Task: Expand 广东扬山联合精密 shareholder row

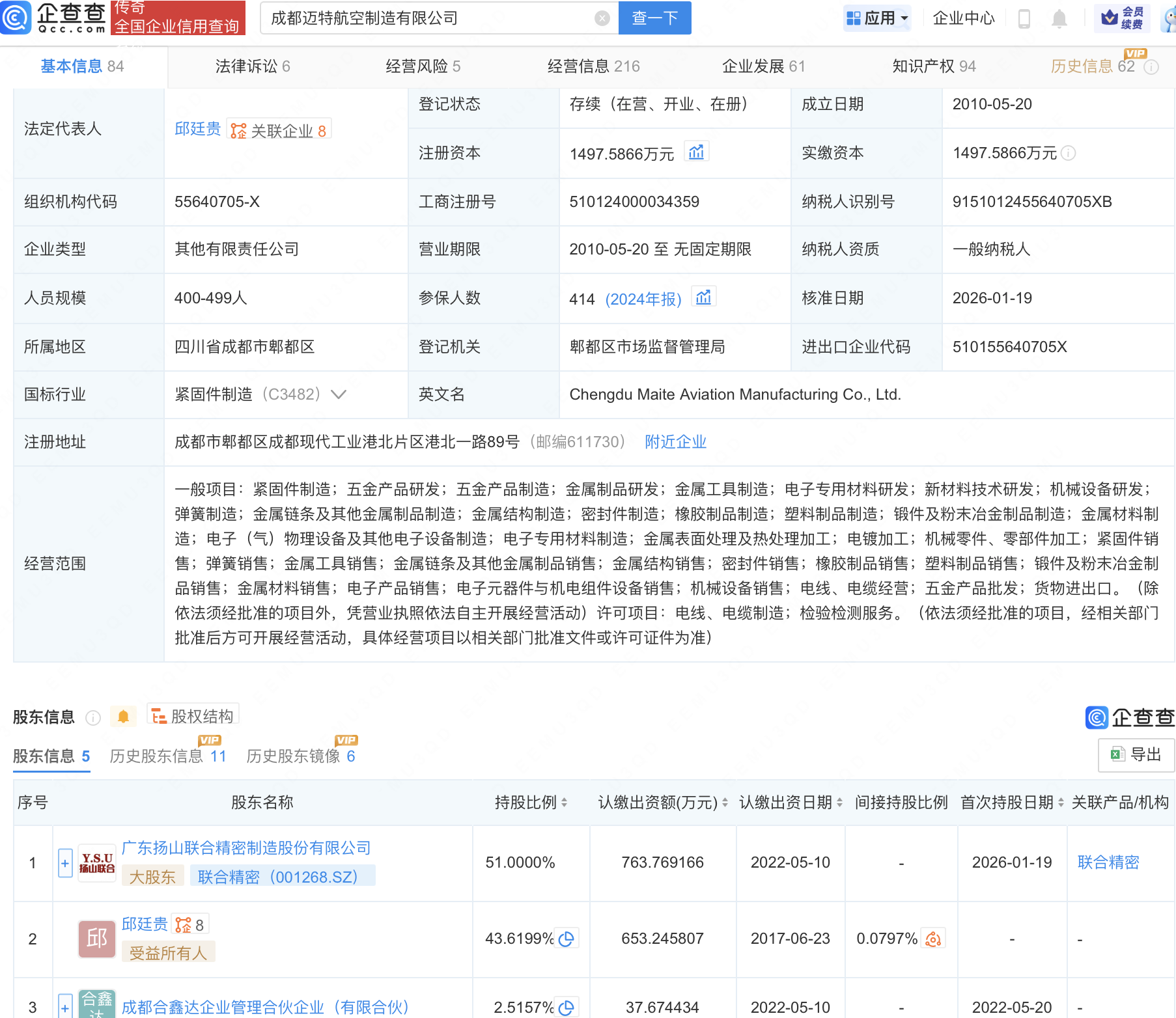Action: [x=65, y=863]
